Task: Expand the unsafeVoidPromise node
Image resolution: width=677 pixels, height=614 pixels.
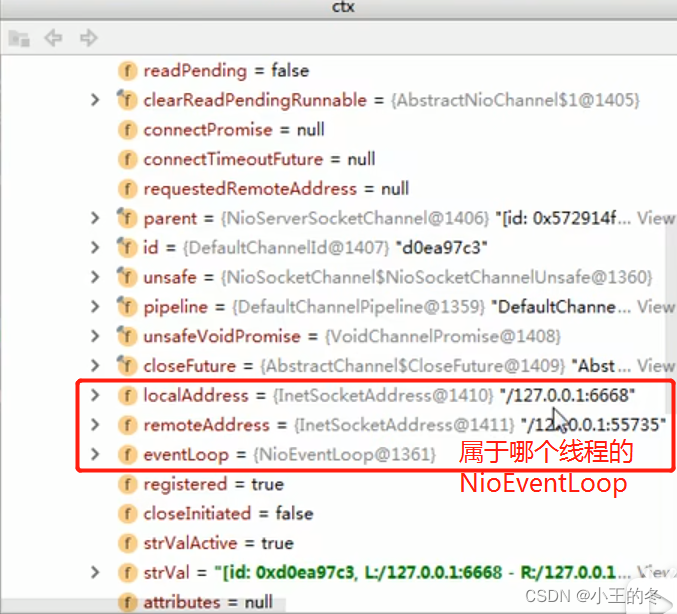Action: (x=95, y=336)
